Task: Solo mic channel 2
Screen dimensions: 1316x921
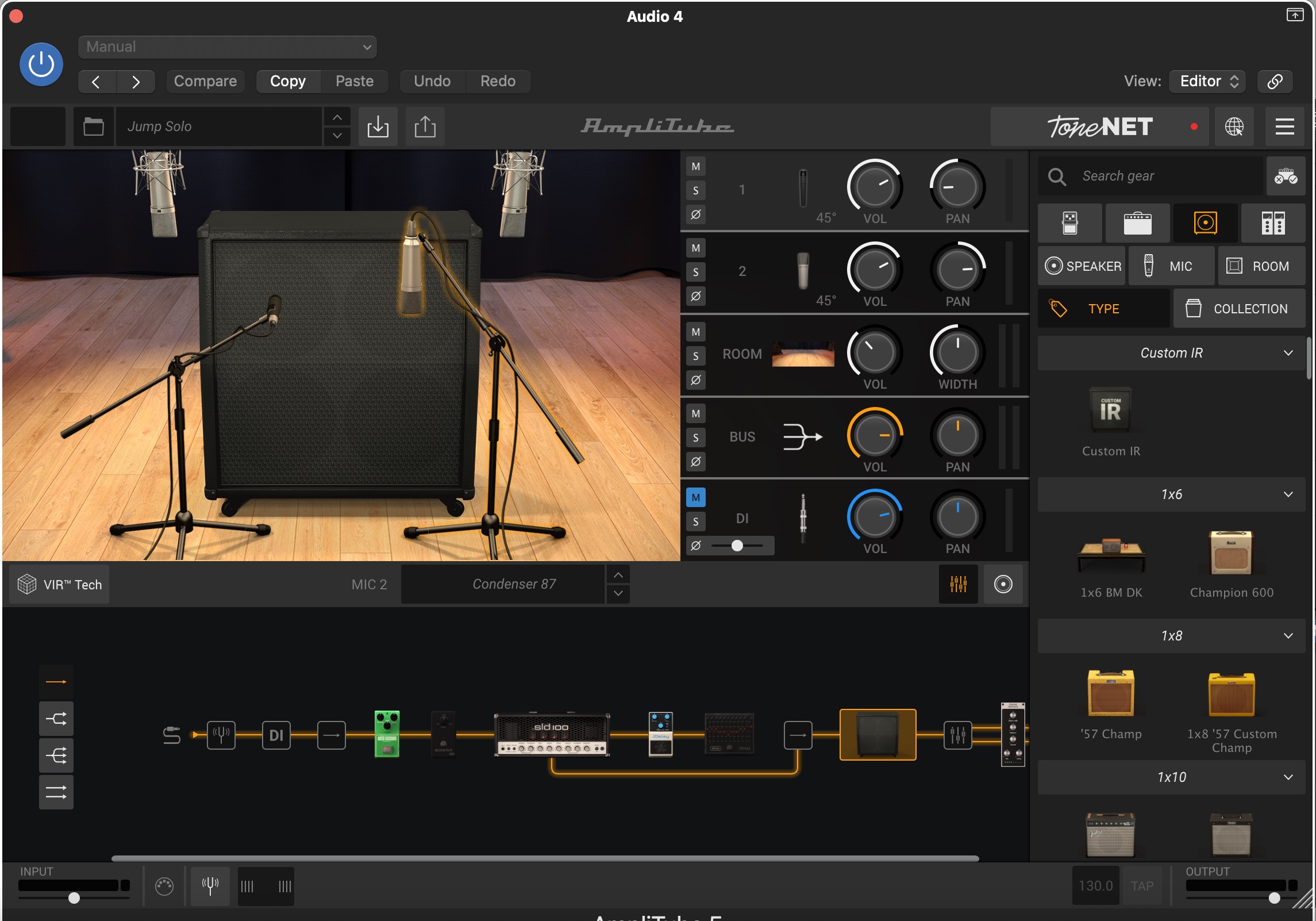Action: [696, 273]
